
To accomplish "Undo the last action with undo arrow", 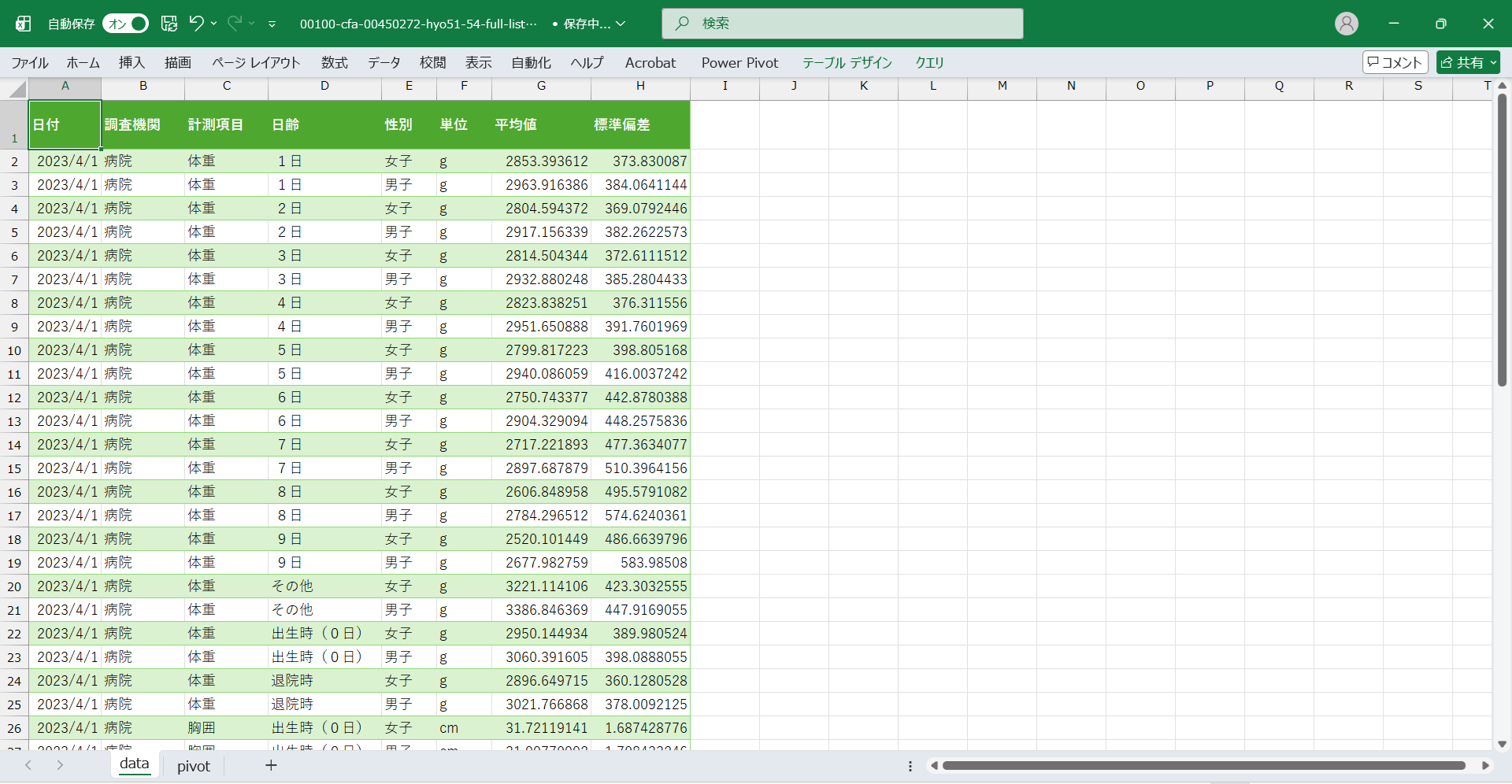I will [x=196, y=24].
